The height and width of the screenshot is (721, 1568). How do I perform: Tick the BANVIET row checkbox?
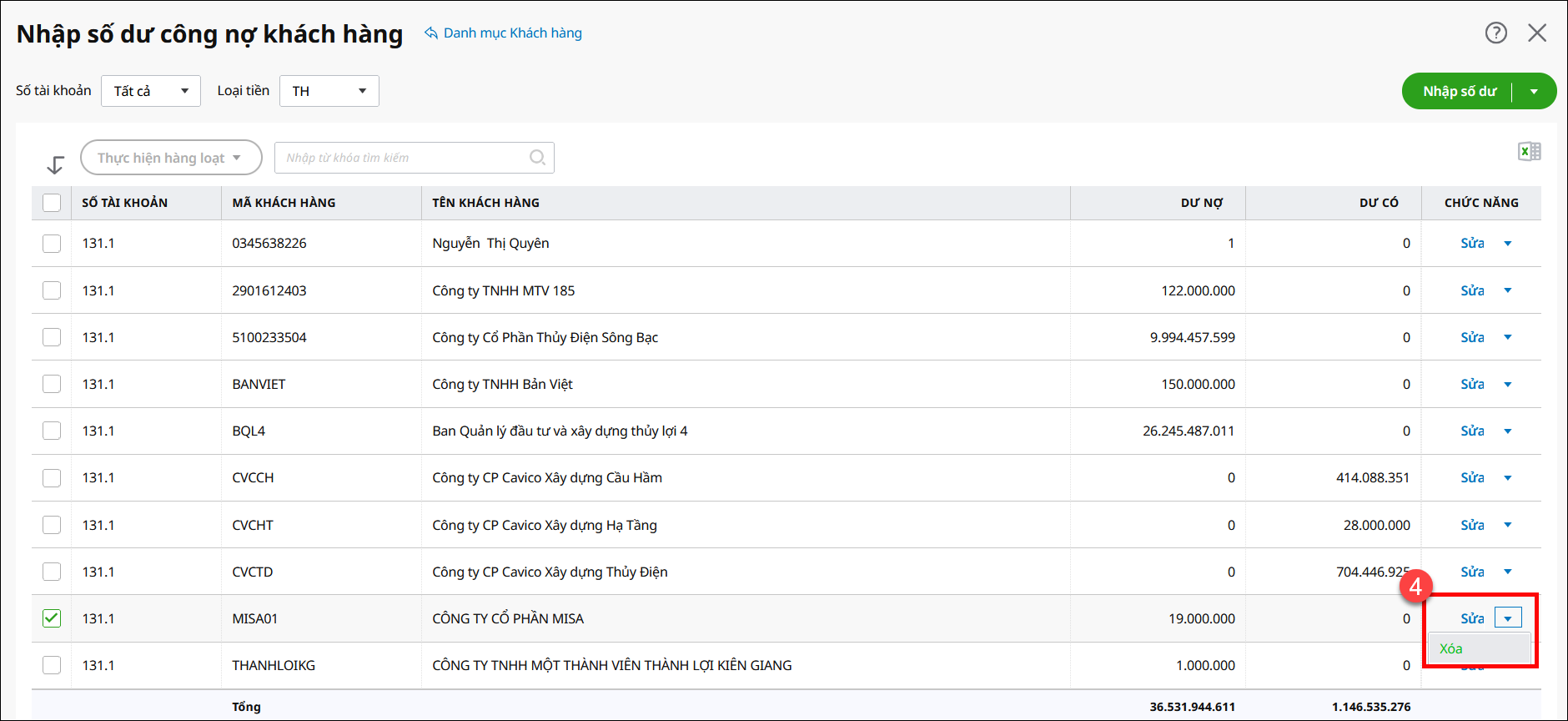tap(52, 384)
